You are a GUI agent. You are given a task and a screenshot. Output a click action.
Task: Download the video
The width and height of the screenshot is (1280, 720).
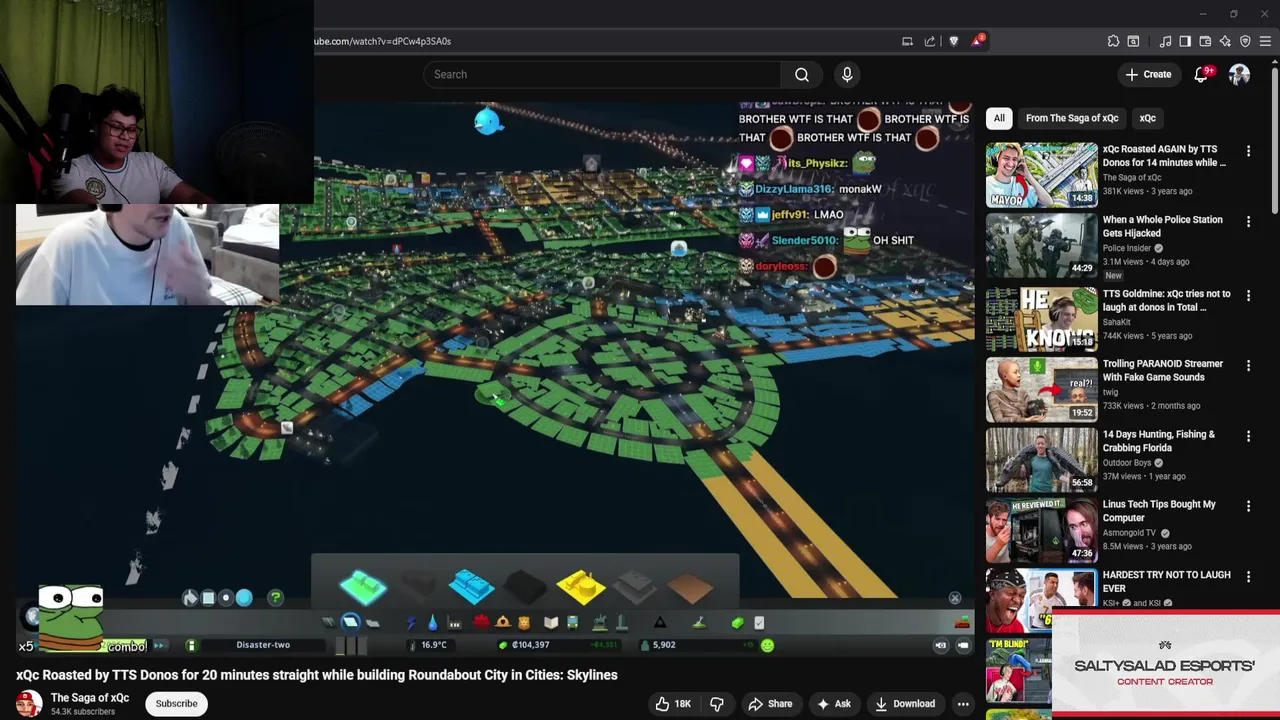(x=904, y=704)
